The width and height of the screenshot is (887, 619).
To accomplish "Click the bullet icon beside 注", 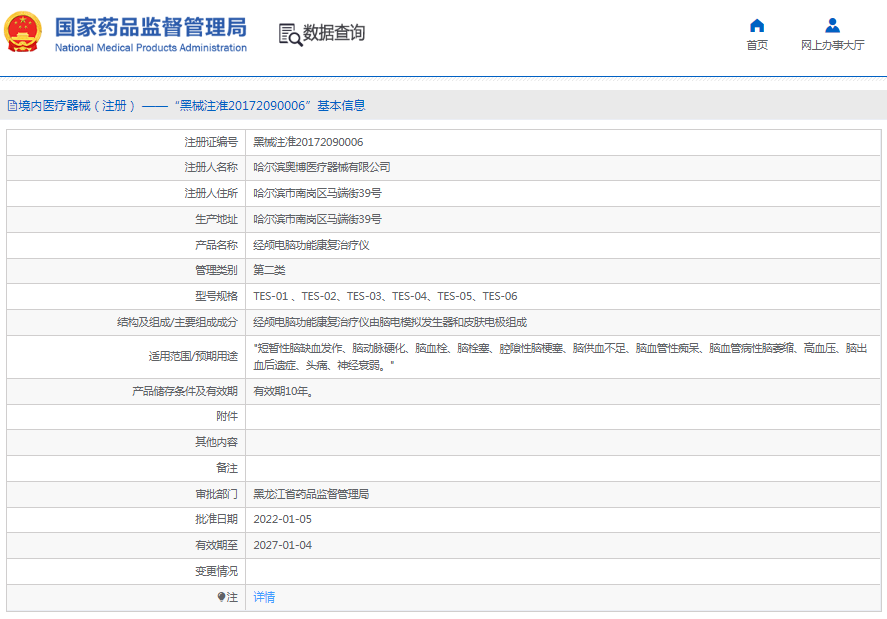I will pos(221,597).
